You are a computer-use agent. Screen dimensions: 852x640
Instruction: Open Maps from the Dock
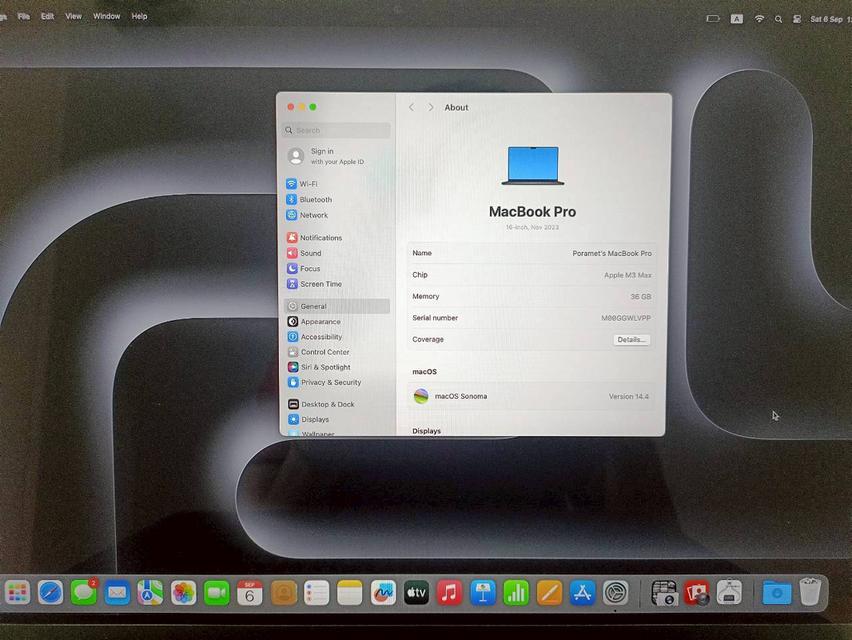(x=150, y=592)
